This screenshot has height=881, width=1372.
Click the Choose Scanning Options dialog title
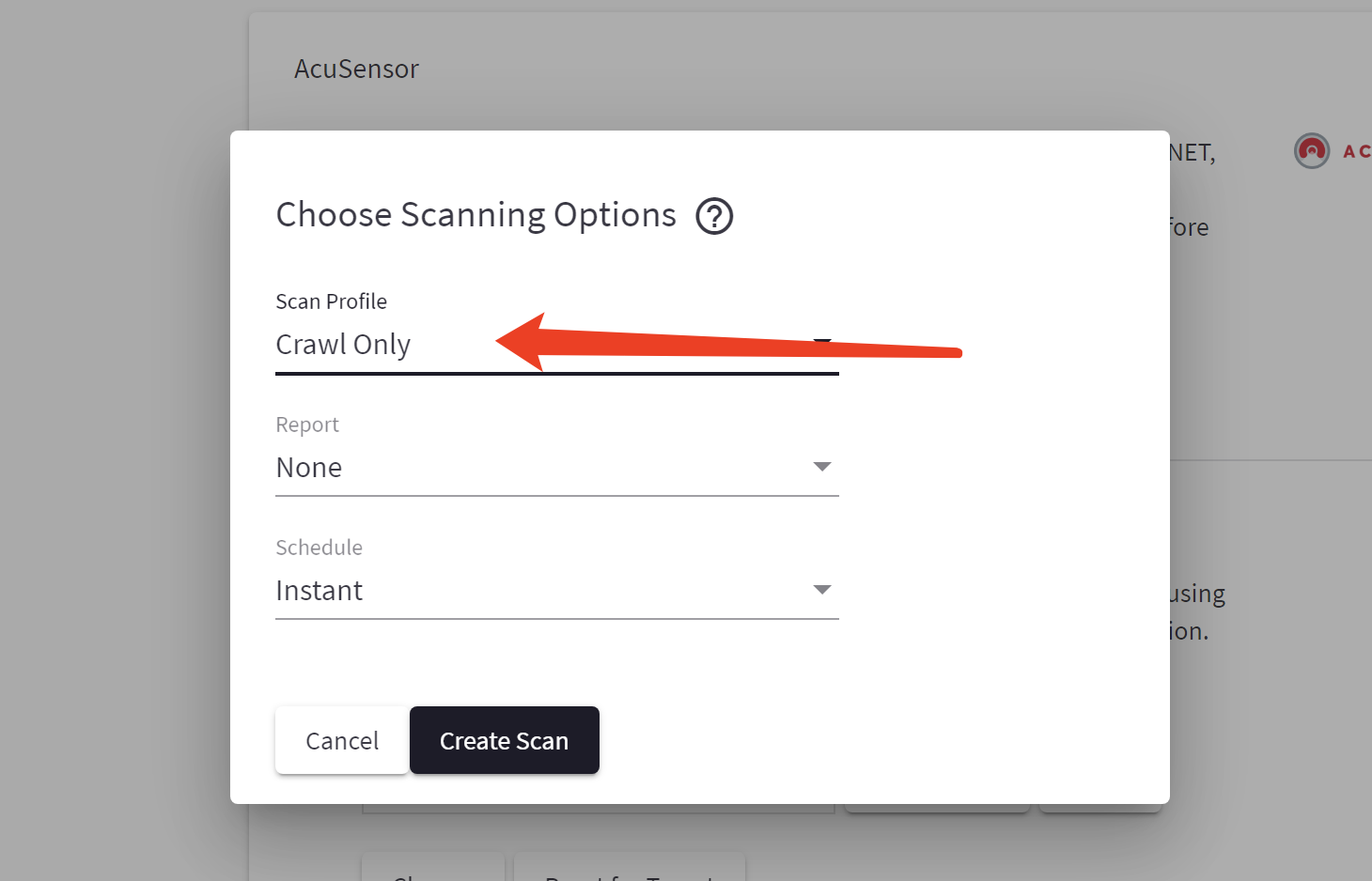pos(476,215)
